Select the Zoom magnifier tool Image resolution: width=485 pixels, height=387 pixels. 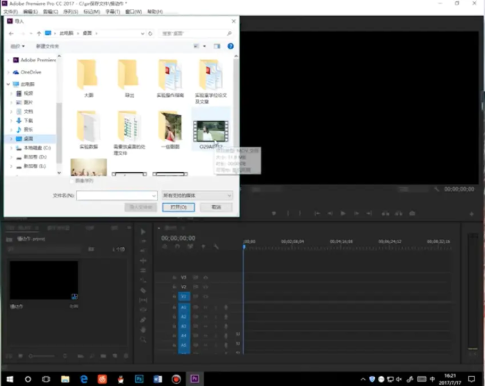[143, 340]
